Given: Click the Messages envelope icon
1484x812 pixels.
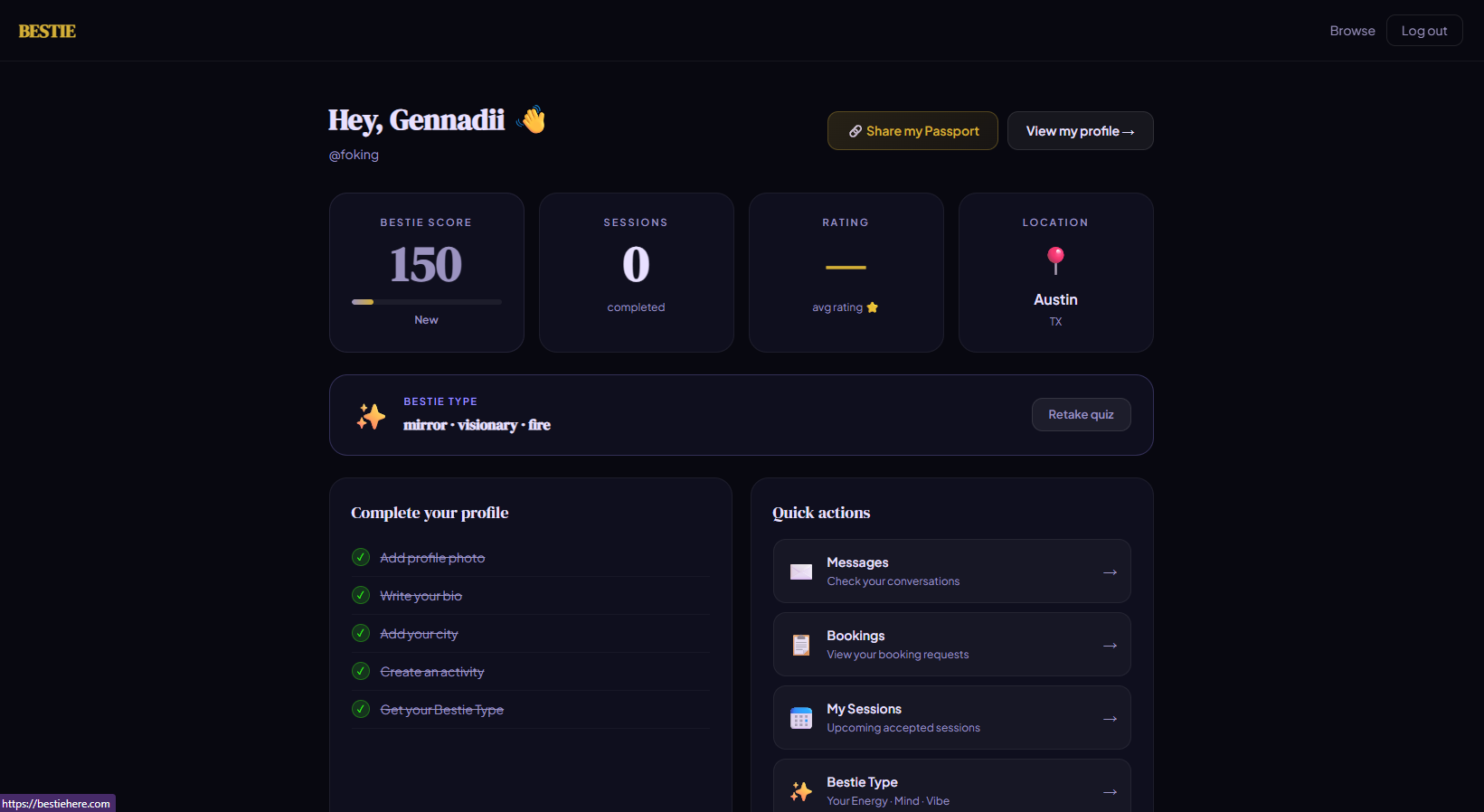Looking at the screenshot, I should pos(801,571).
